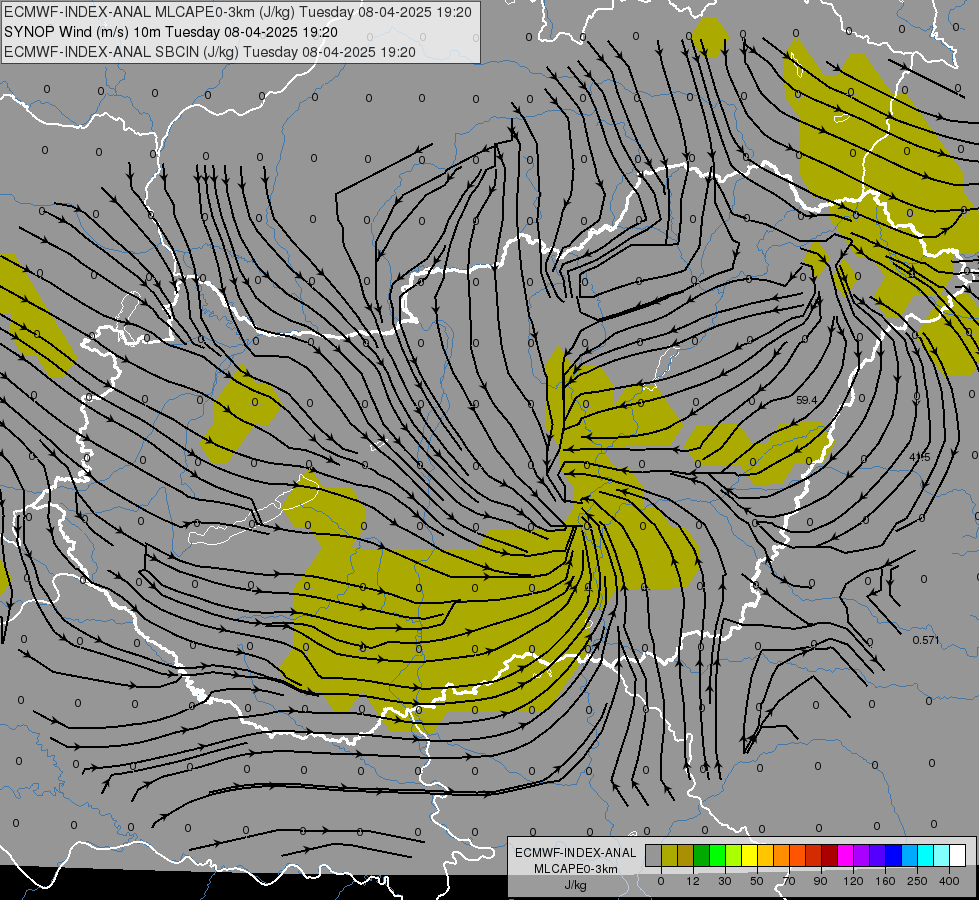Click the 'ECMWF-INDEX-ANAL MLCAPE0-3km' title line

tap(238, 12)
